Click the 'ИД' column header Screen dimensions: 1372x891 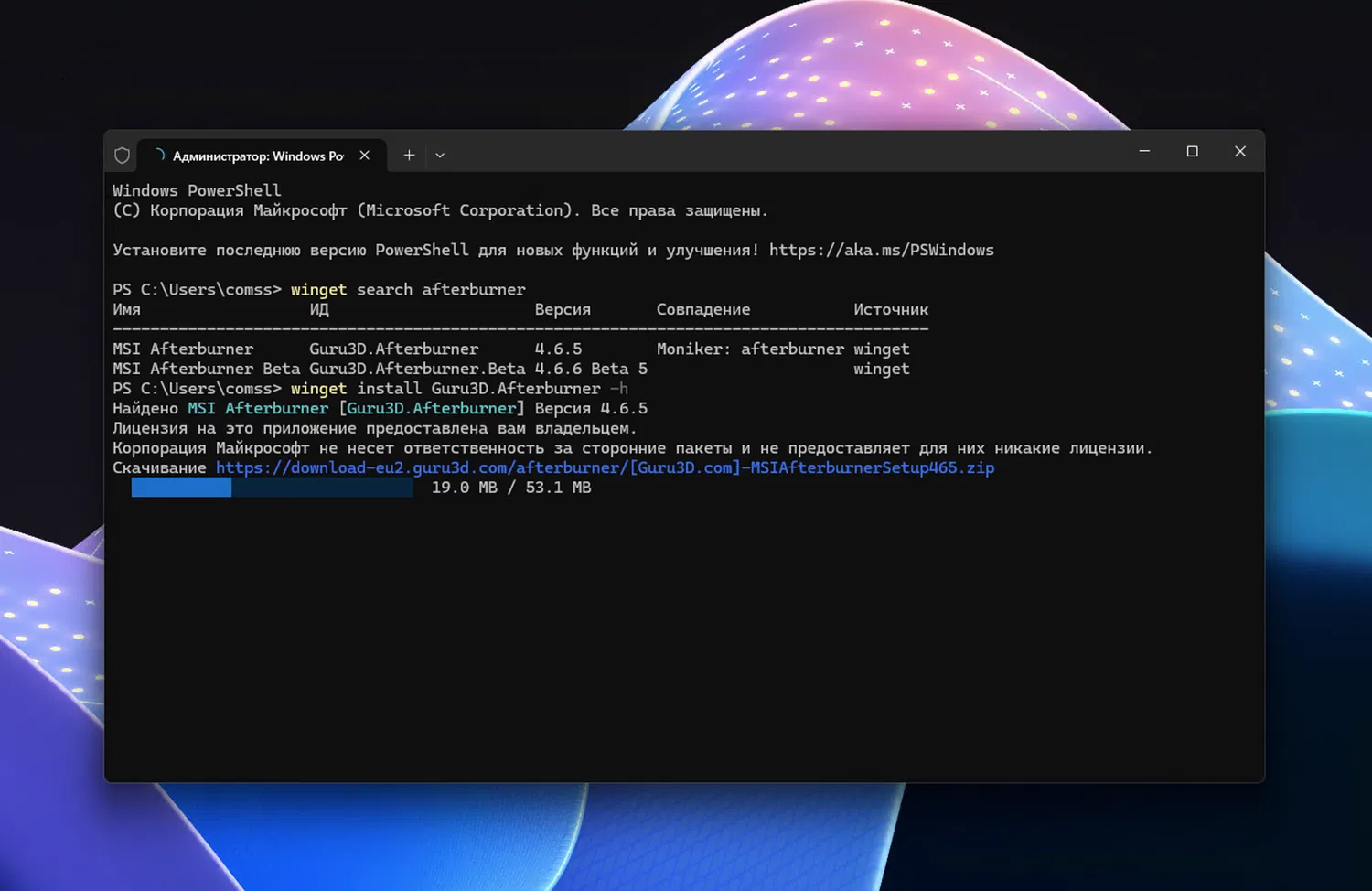[318, 309]
